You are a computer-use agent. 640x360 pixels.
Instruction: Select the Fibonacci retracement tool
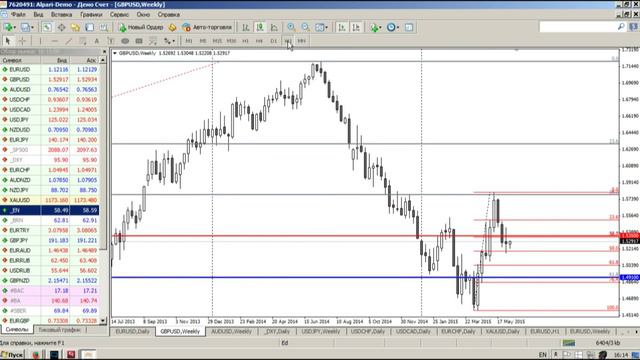(153, 41)
